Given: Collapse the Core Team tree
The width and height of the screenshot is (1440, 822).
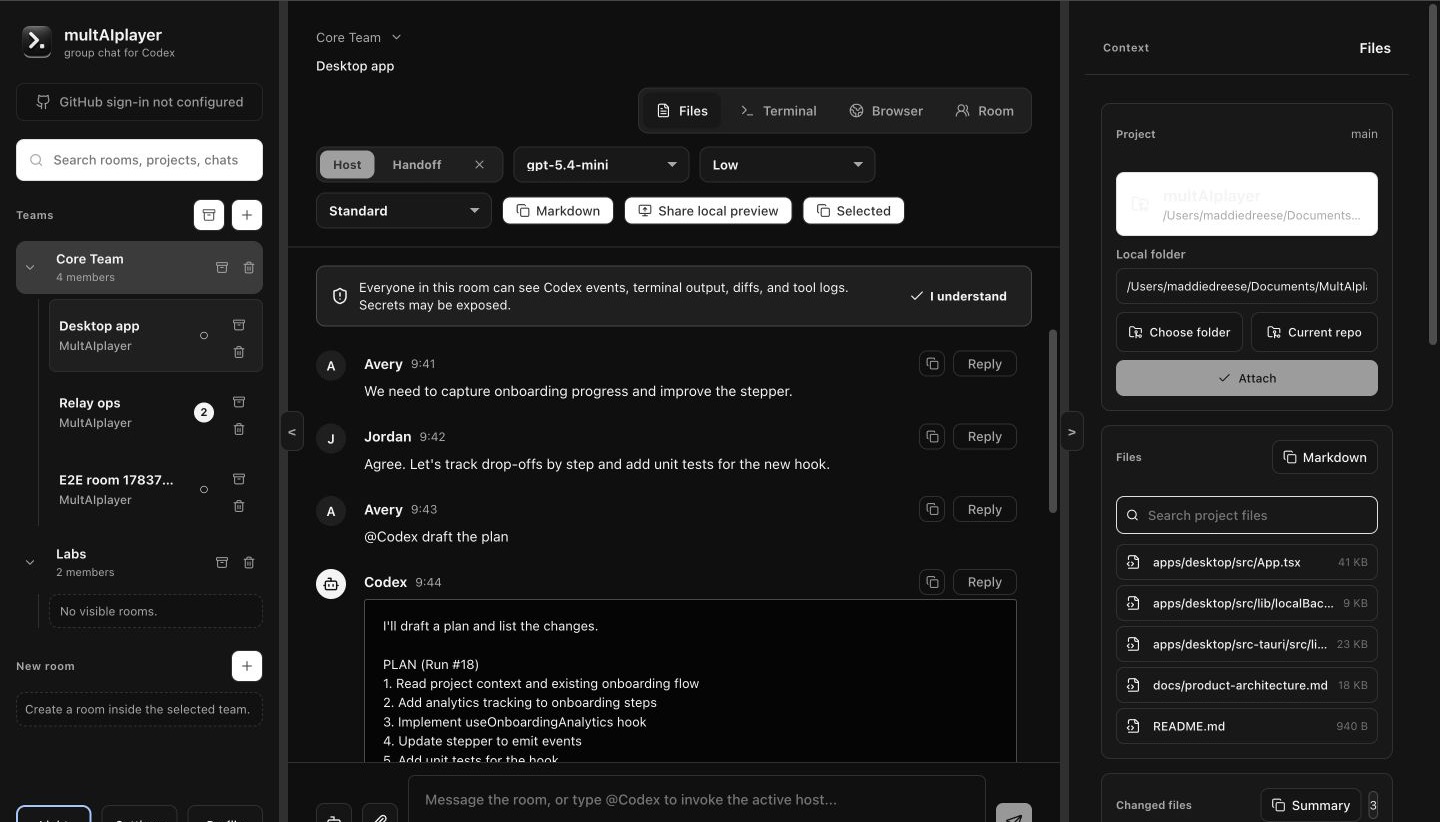Looking at the screenshot, I should [x=30, y=267].
